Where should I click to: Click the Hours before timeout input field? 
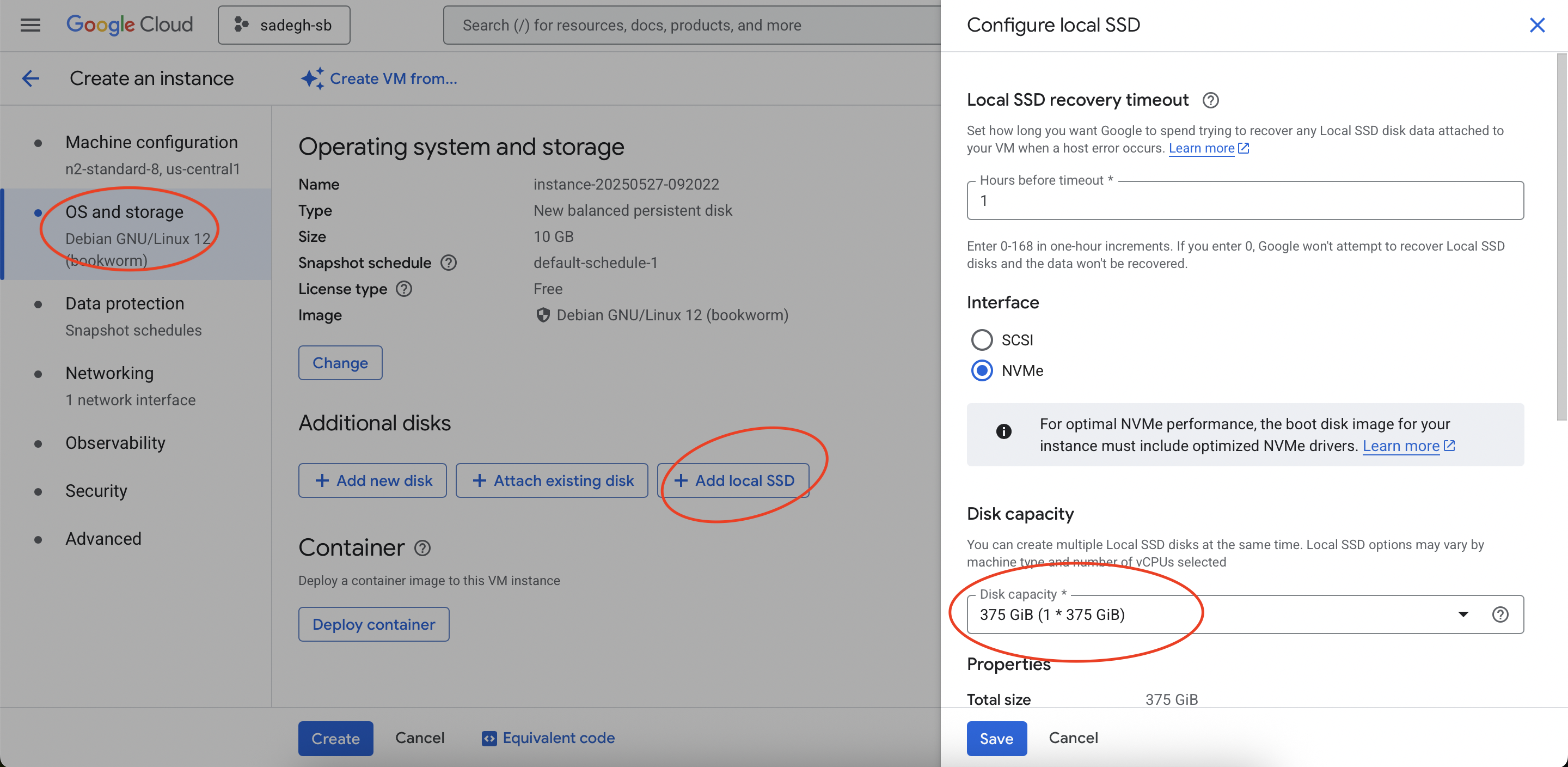1245,201
